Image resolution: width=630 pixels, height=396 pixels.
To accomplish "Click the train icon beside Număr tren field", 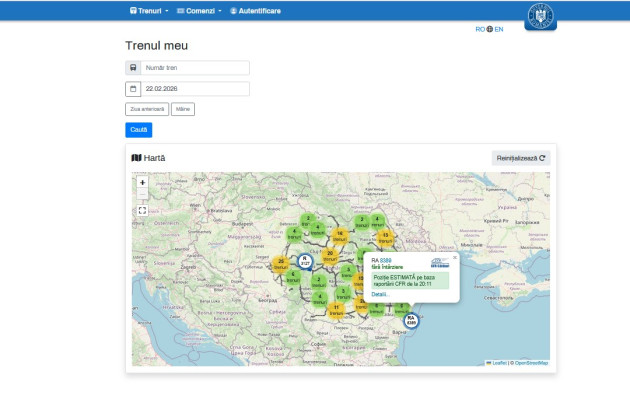I will [133, 68].
